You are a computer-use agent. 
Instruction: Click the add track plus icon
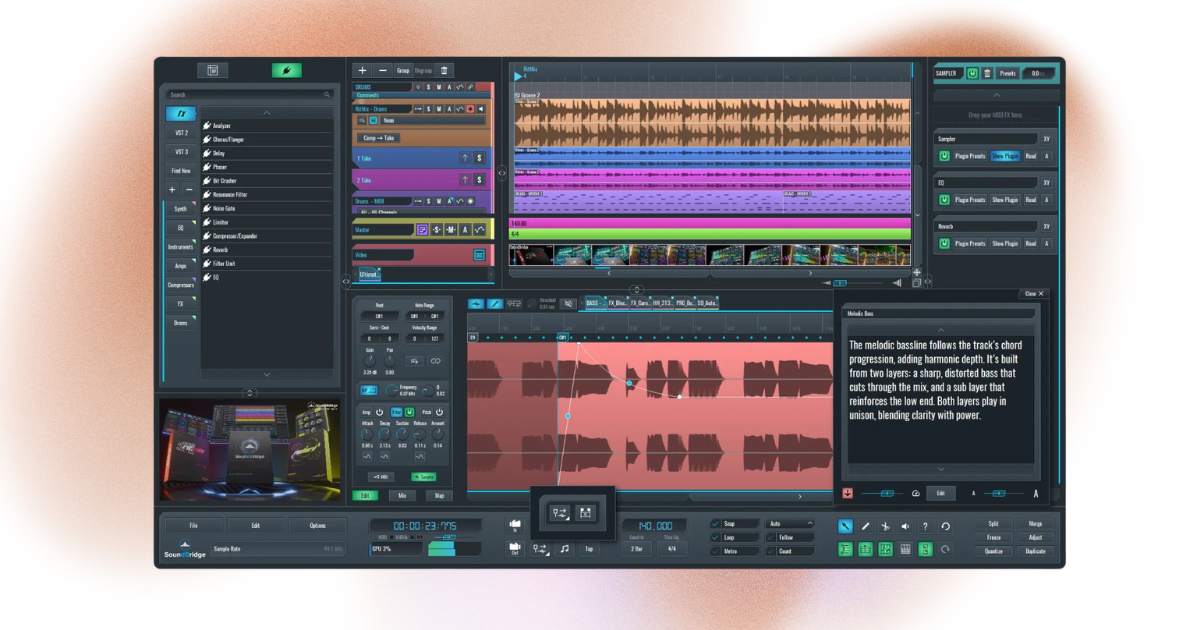(362, 70)
